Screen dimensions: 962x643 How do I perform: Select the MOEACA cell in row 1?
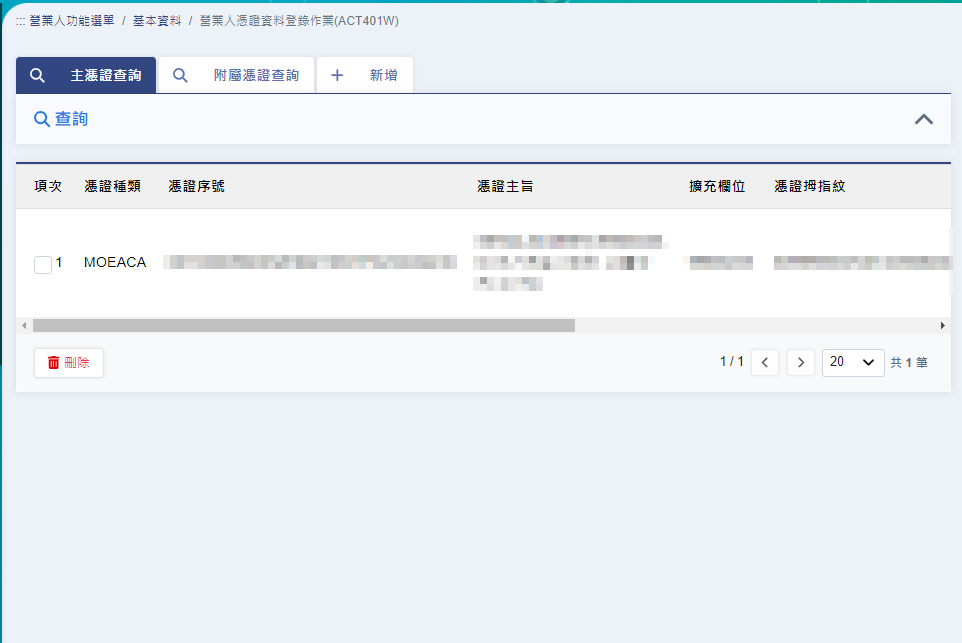(x=115, y=263)
